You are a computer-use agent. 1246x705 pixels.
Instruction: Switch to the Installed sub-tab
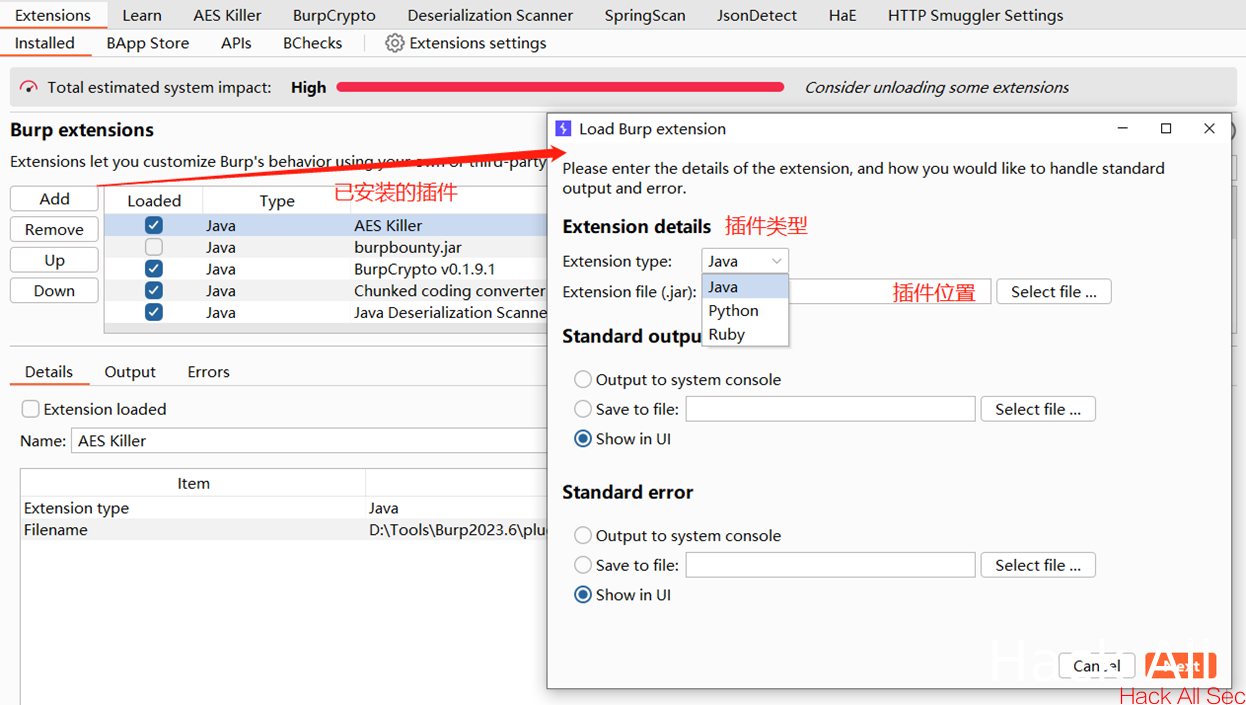click(x=45, y=43)
